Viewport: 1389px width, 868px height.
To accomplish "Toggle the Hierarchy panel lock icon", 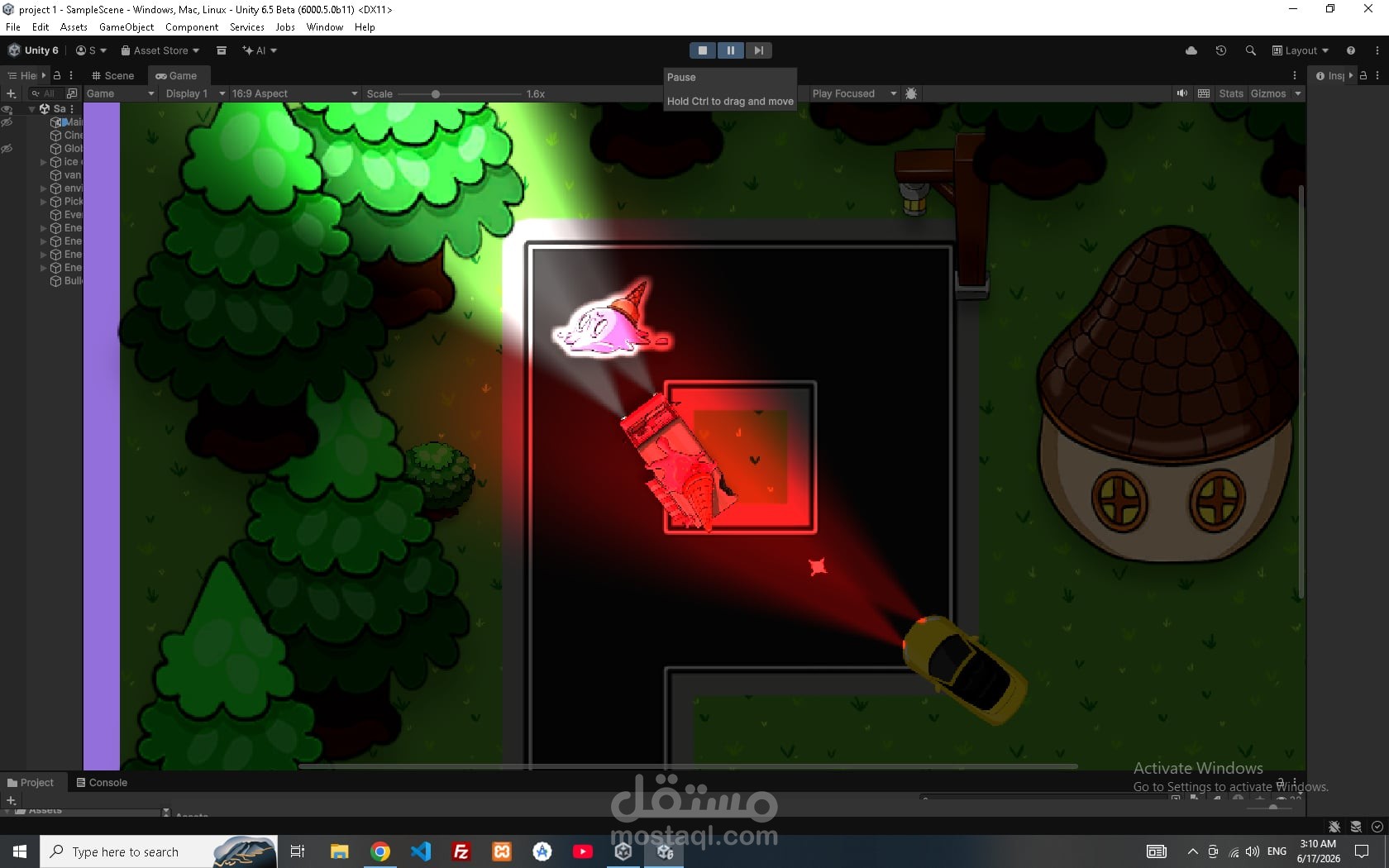I will click(57, 75).
